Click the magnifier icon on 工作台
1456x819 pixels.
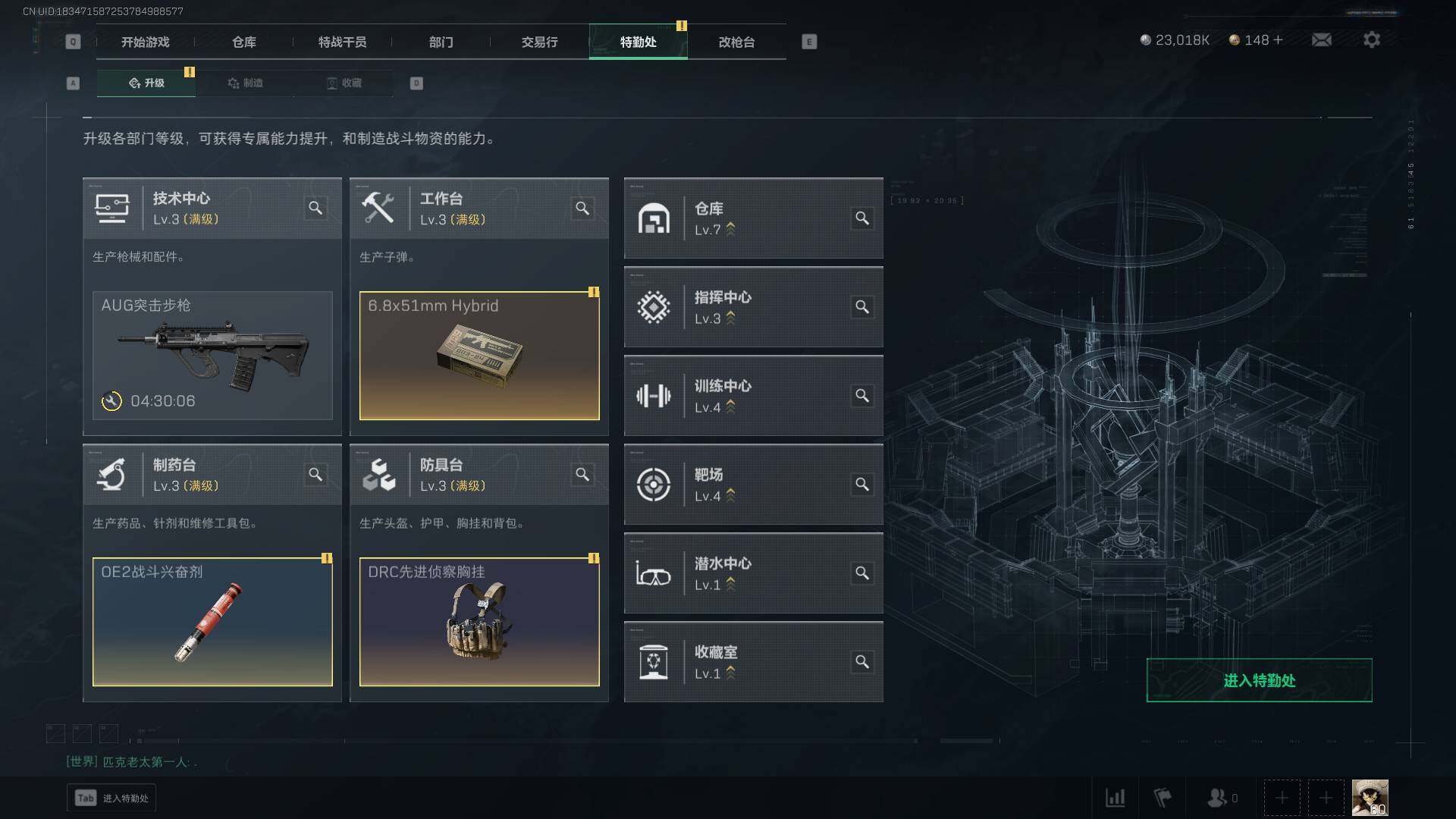point(582,208)
